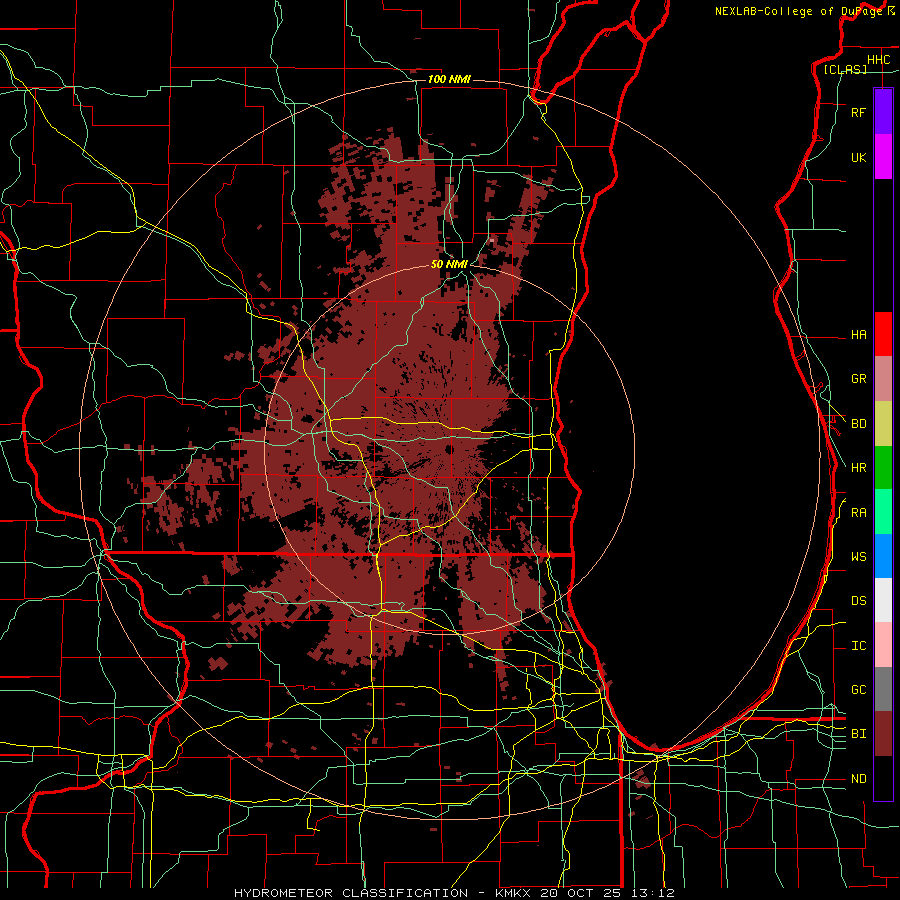The image size is (900, 900).
Task: Click the 'HR' legend label
Action: [858, 468]
